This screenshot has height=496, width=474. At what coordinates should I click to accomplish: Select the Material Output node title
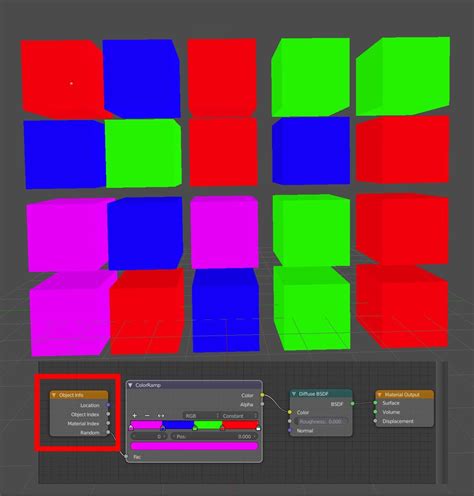(x=402, y=394)
